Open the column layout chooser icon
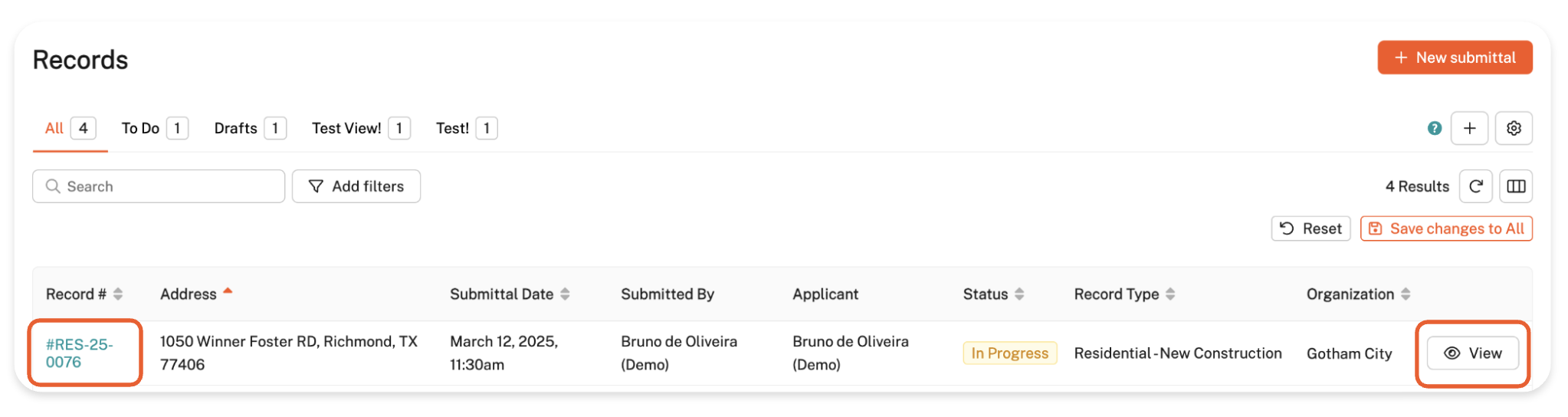 pyautogui.click(x=1516, y=186)
